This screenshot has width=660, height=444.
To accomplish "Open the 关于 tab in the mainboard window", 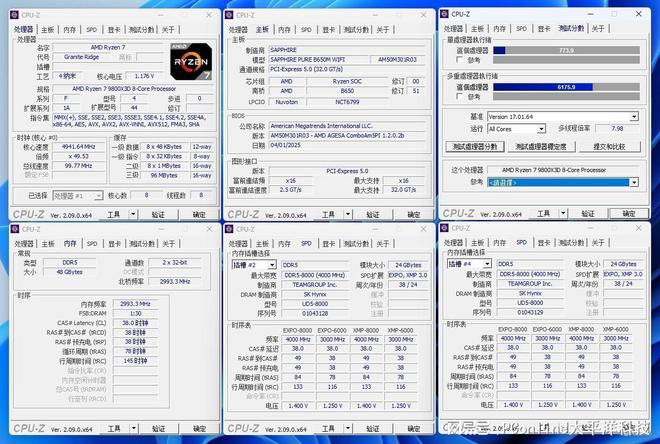I will [383, 30].
